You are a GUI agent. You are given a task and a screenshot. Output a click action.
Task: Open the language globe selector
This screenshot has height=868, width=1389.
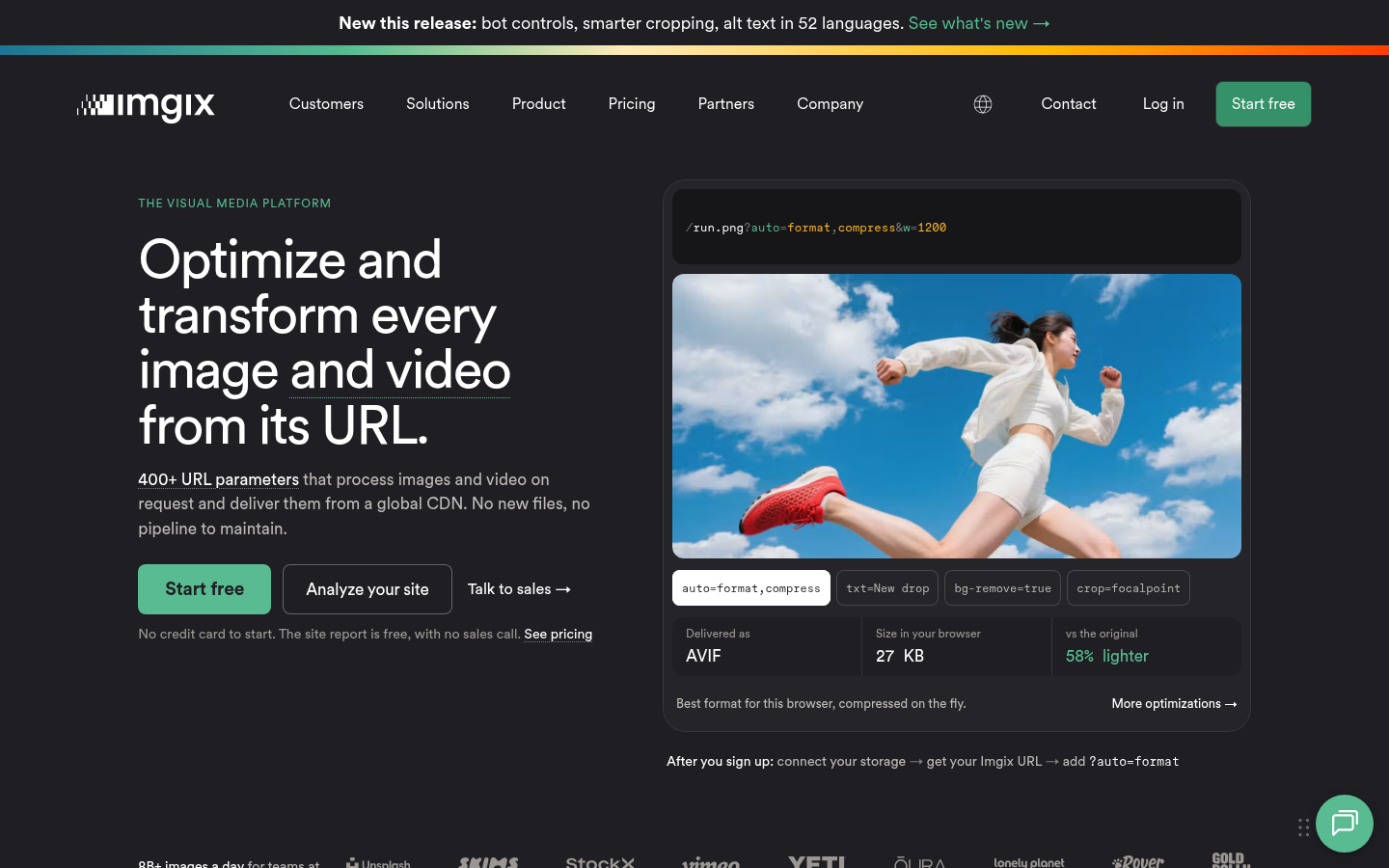click(983, 104)
